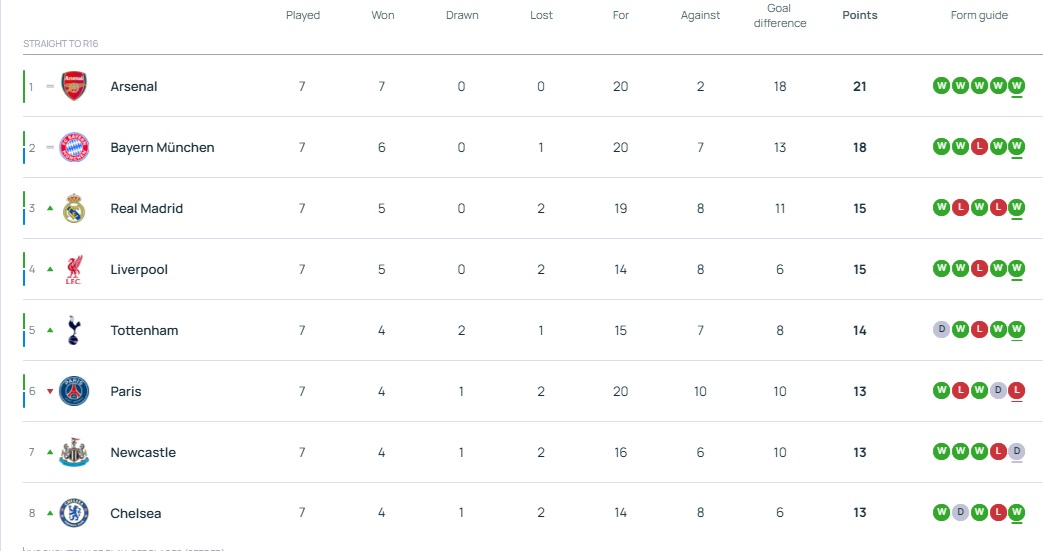
Task: Click the Newcastle club crest
Action: tap(74, 452)
